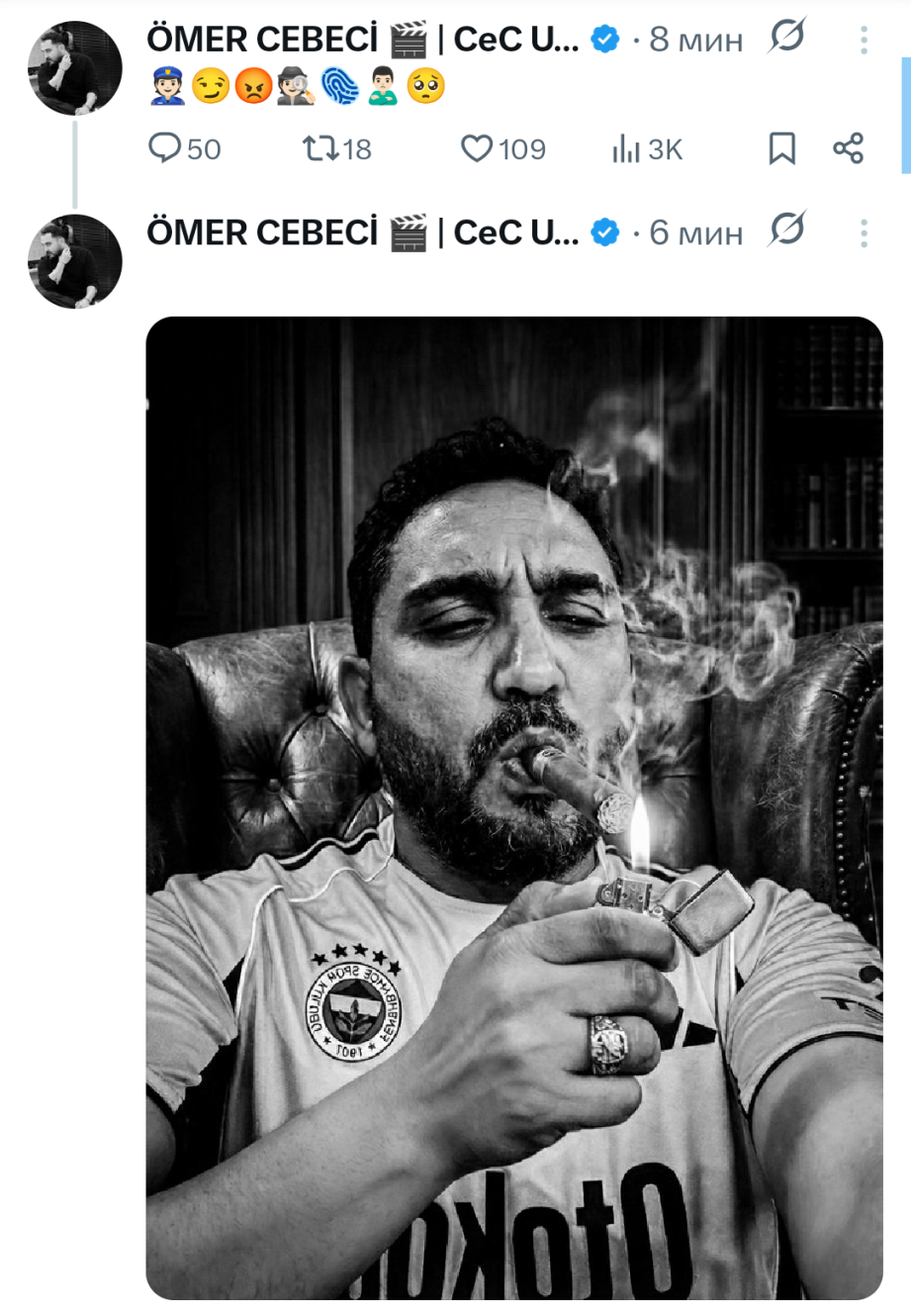
Task: Open more options menu on second tweet
Action: click(x=864, y=233)
